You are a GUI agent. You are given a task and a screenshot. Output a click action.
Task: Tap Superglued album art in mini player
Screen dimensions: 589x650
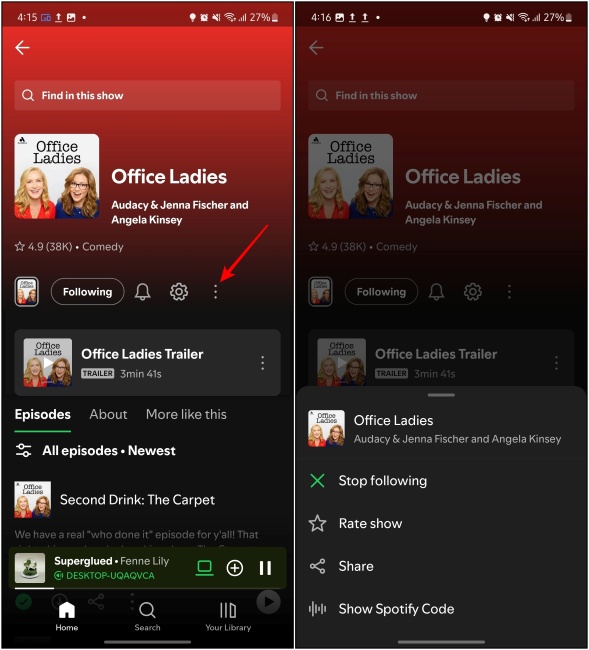click(x=30, y=568)
